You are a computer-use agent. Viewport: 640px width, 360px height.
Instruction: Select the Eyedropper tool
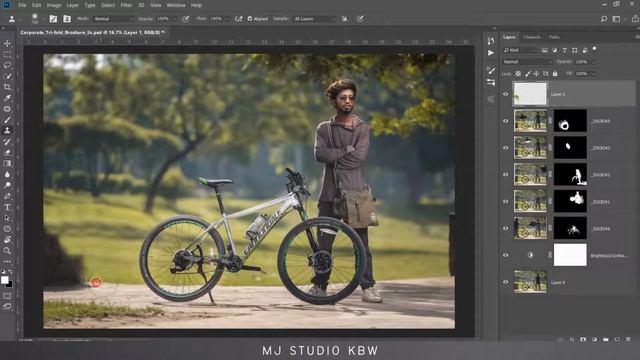tap(7, 98)
